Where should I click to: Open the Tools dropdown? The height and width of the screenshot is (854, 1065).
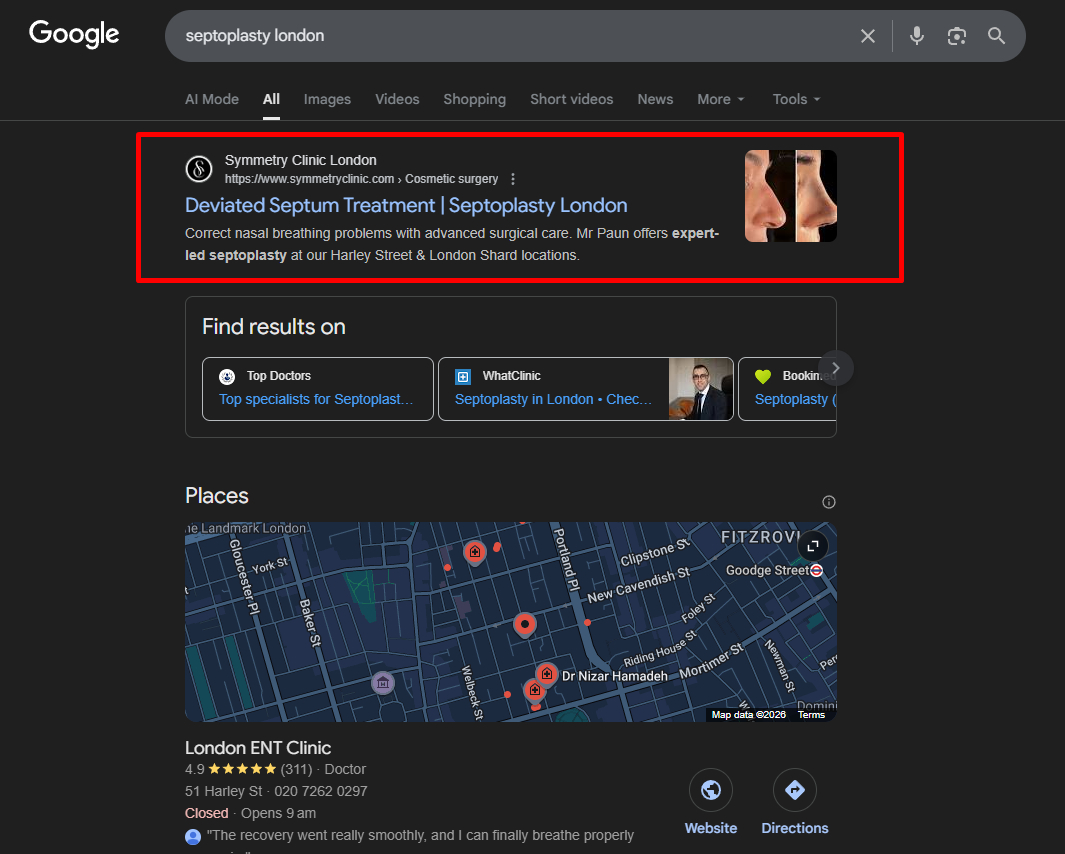pos(796,99)
